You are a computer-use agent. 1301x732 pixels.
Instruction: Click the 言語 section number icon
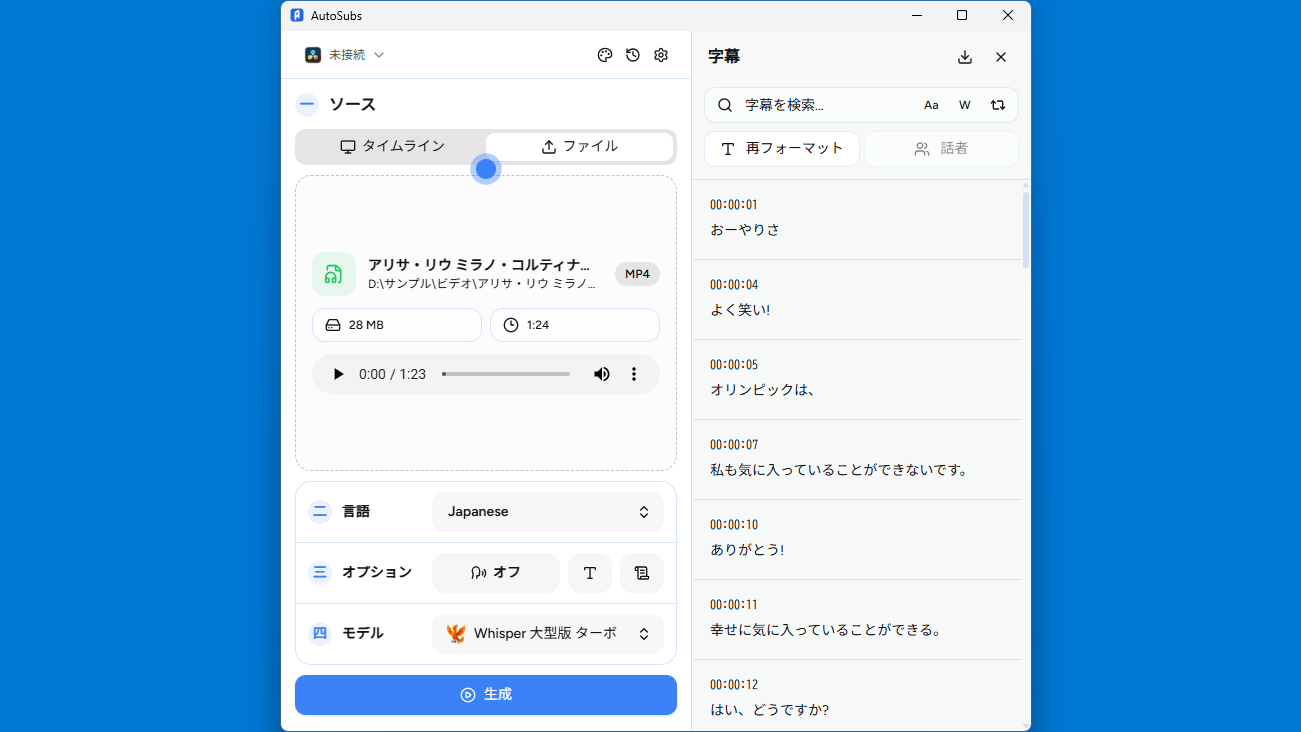tap(320, 512)
